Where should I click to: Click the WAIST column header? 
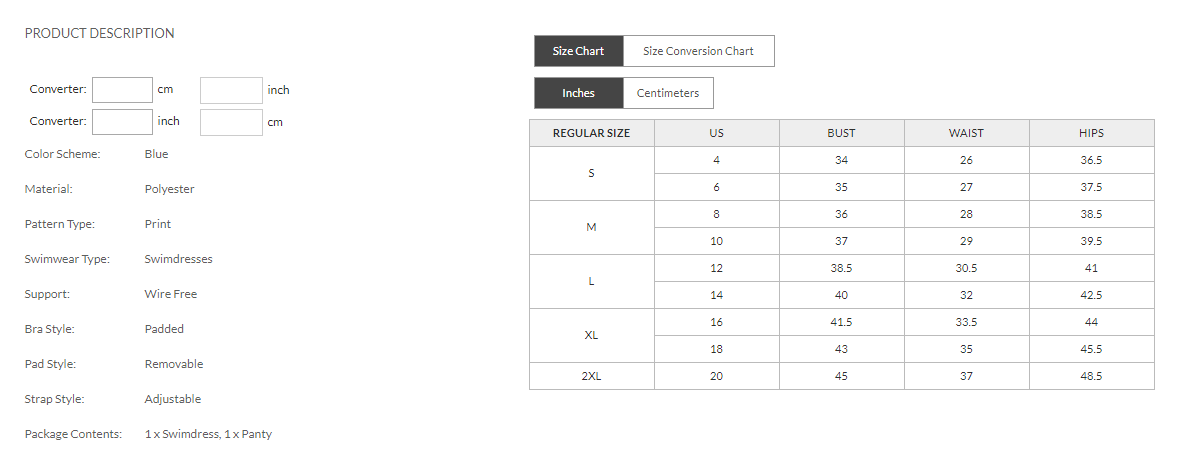pyautogui.click(x=966, y=133)
